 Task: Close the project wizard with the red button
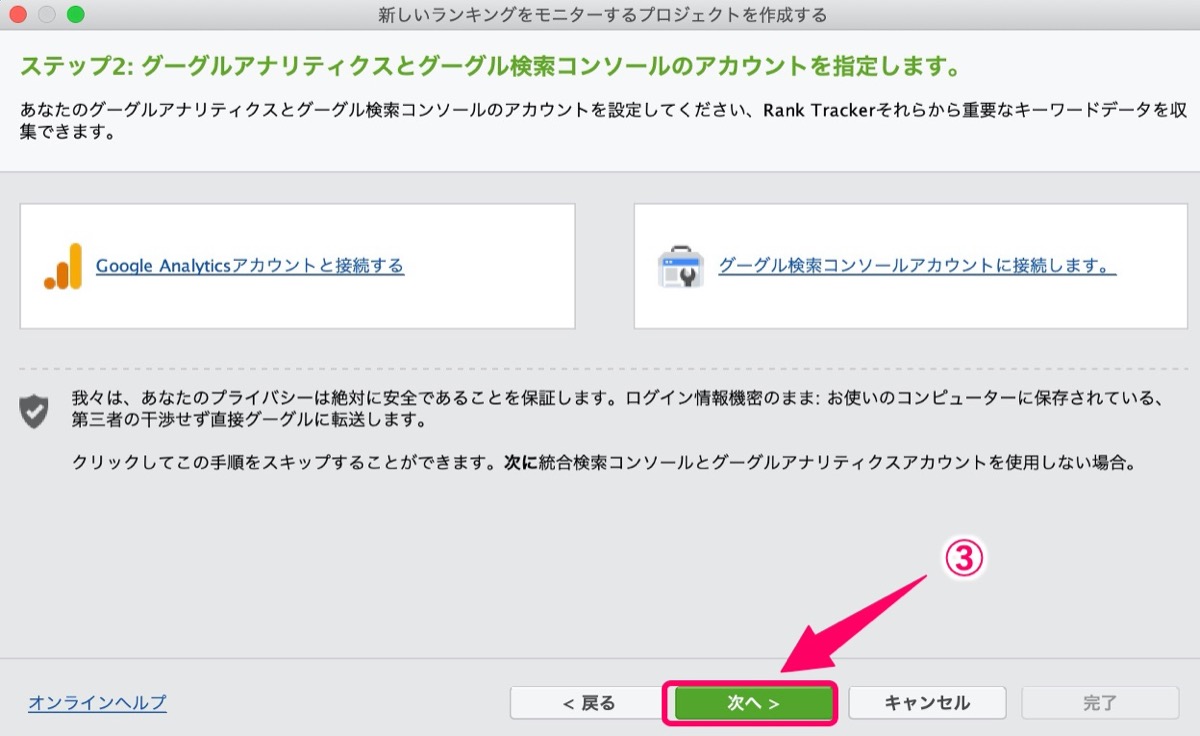18,15
